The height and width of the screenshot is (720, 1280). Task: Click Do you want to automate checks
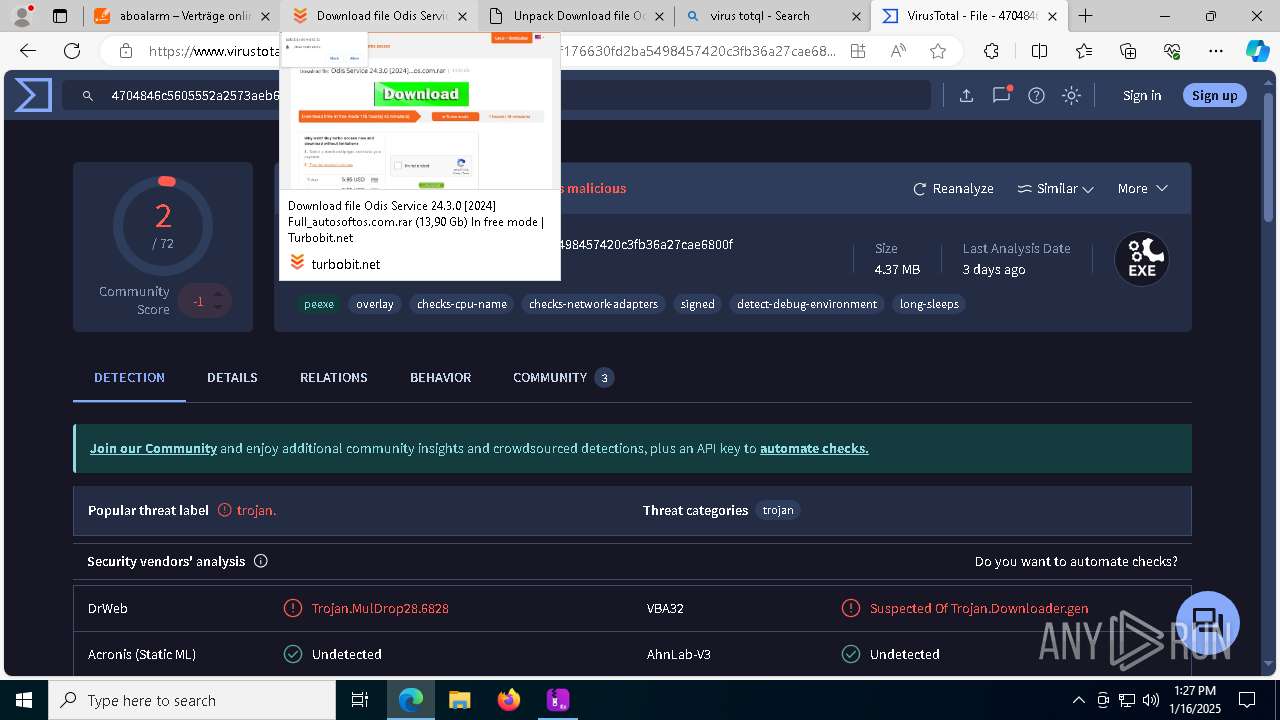1076,561
